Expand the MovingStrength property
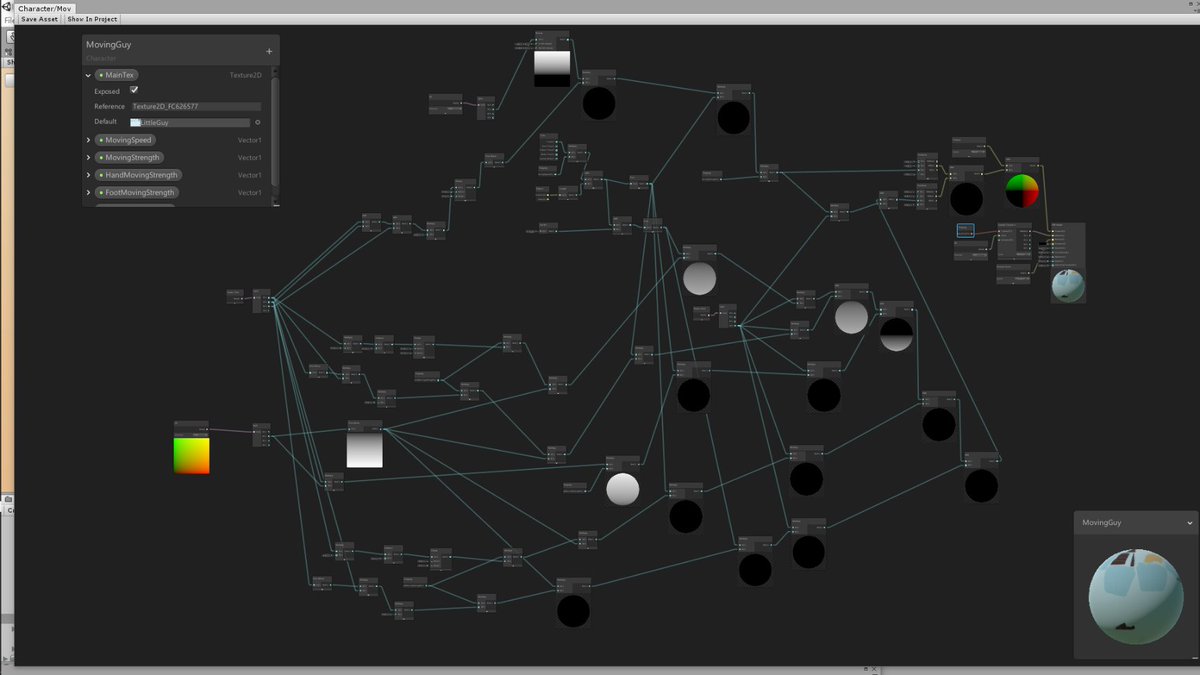 (88, 157)
